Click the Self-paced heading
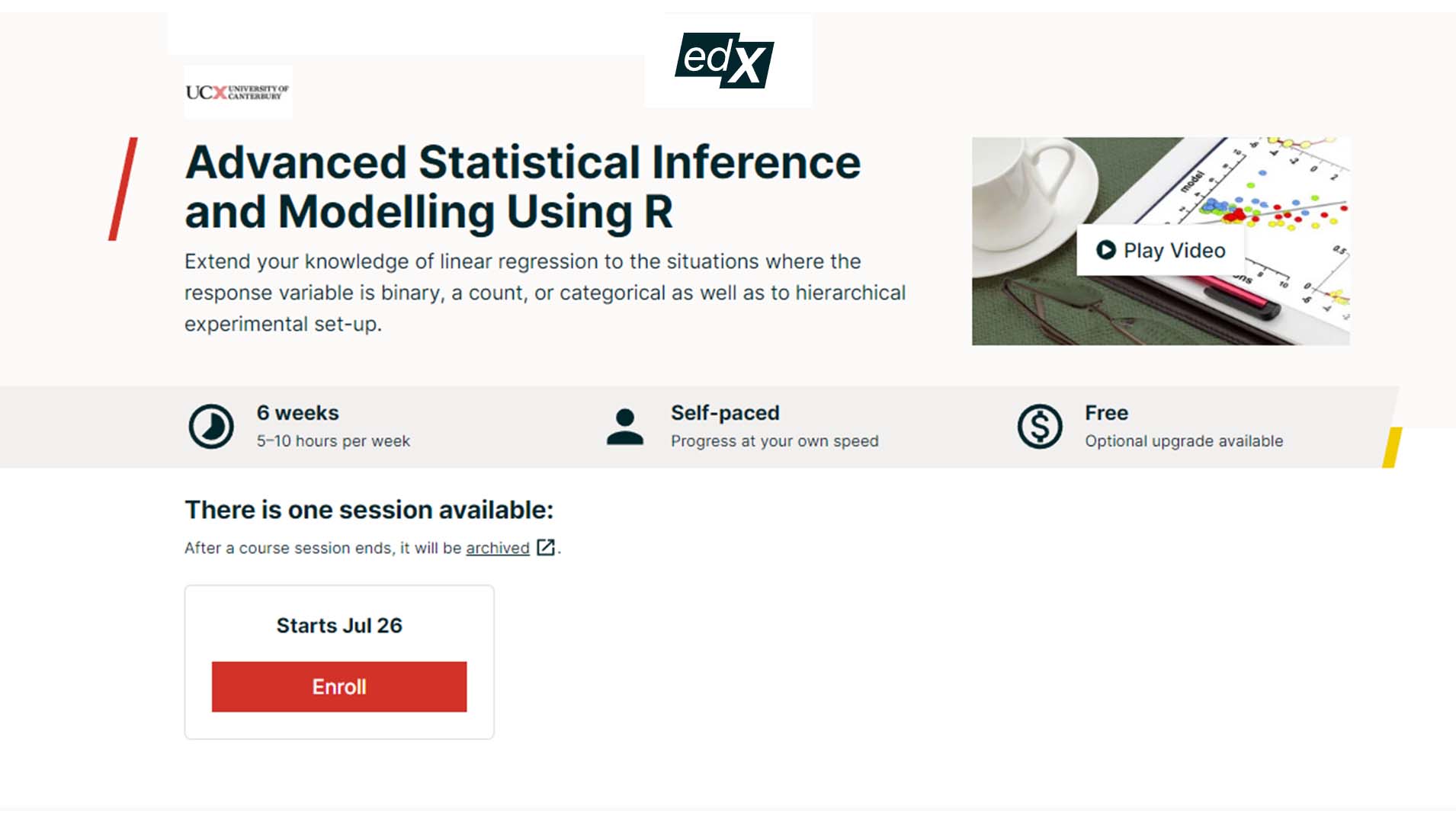 pyautogui.click(x=725, y=413)
